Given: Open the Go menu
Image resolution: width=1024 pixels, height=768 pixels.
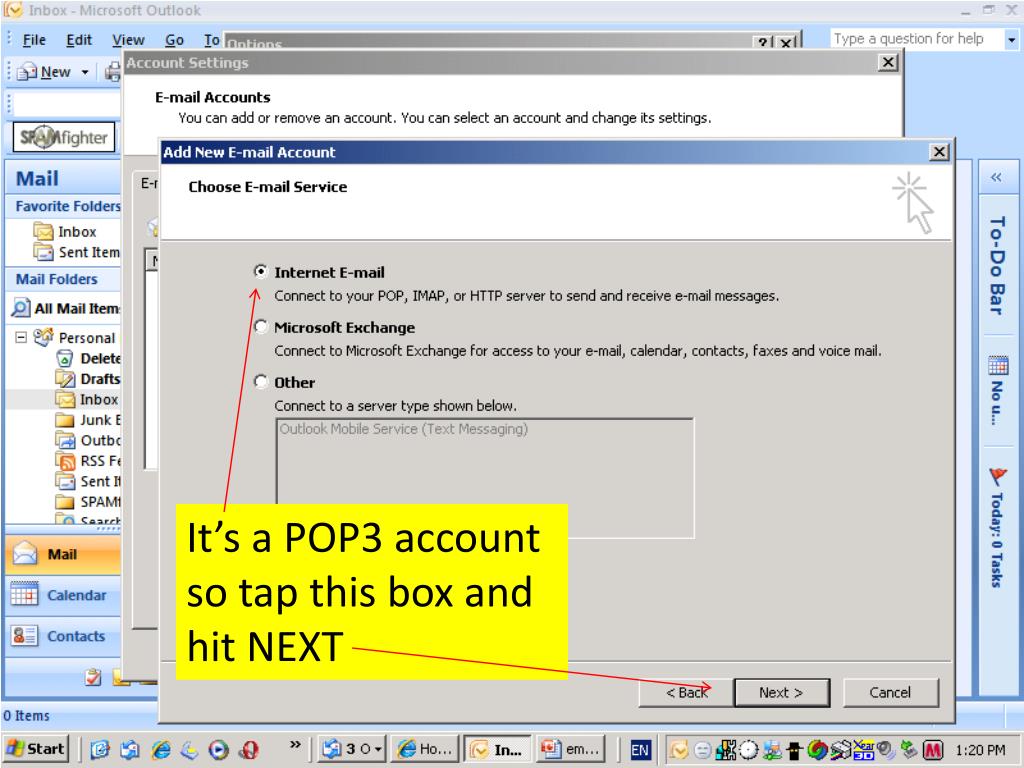Looking at the screenshot, I should (174, 40).
